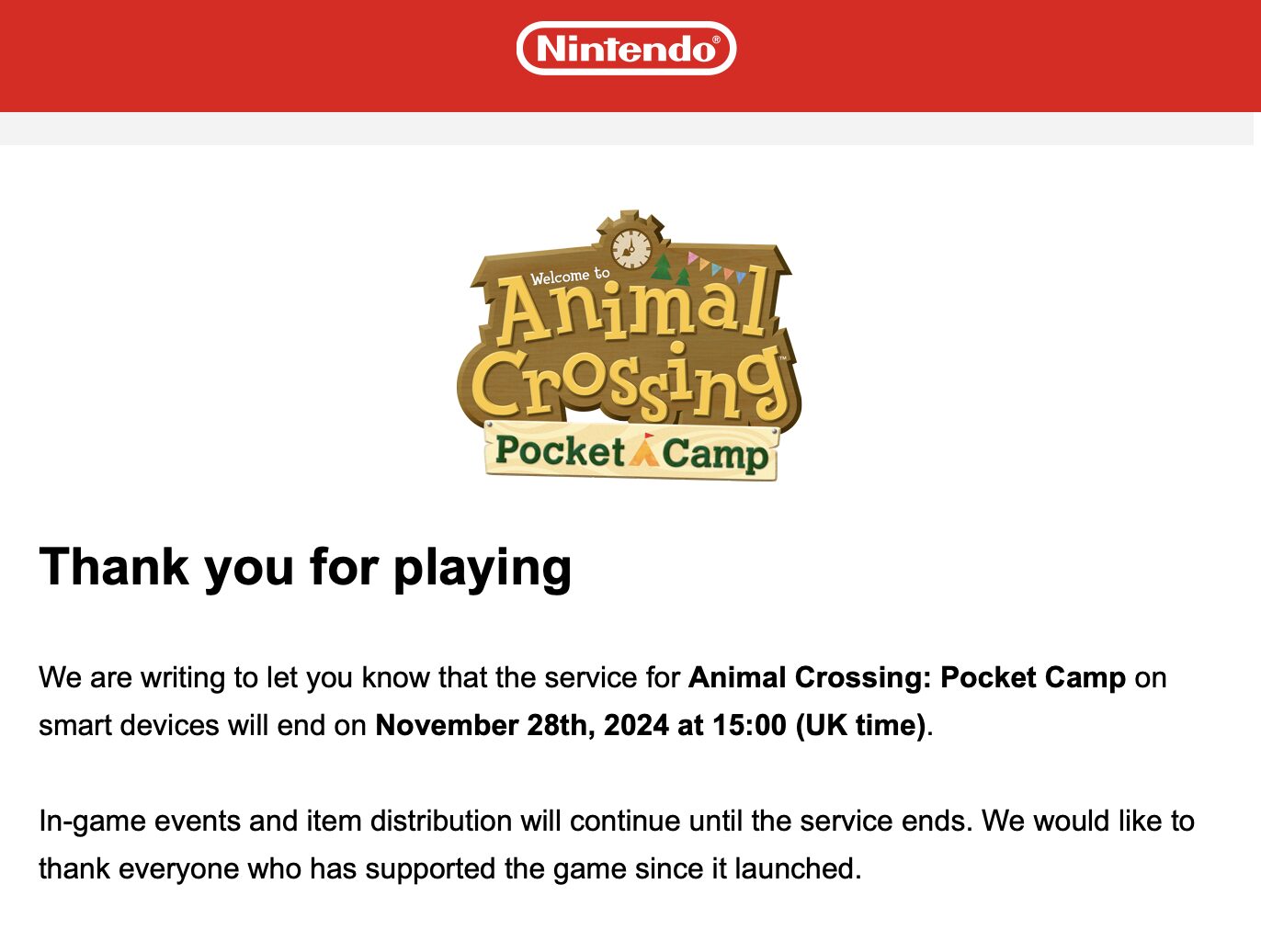Click the orange tent icon between Pocket and Camp
The height and width of the screenshot is (952, 1261).
(x=642, y=450)
